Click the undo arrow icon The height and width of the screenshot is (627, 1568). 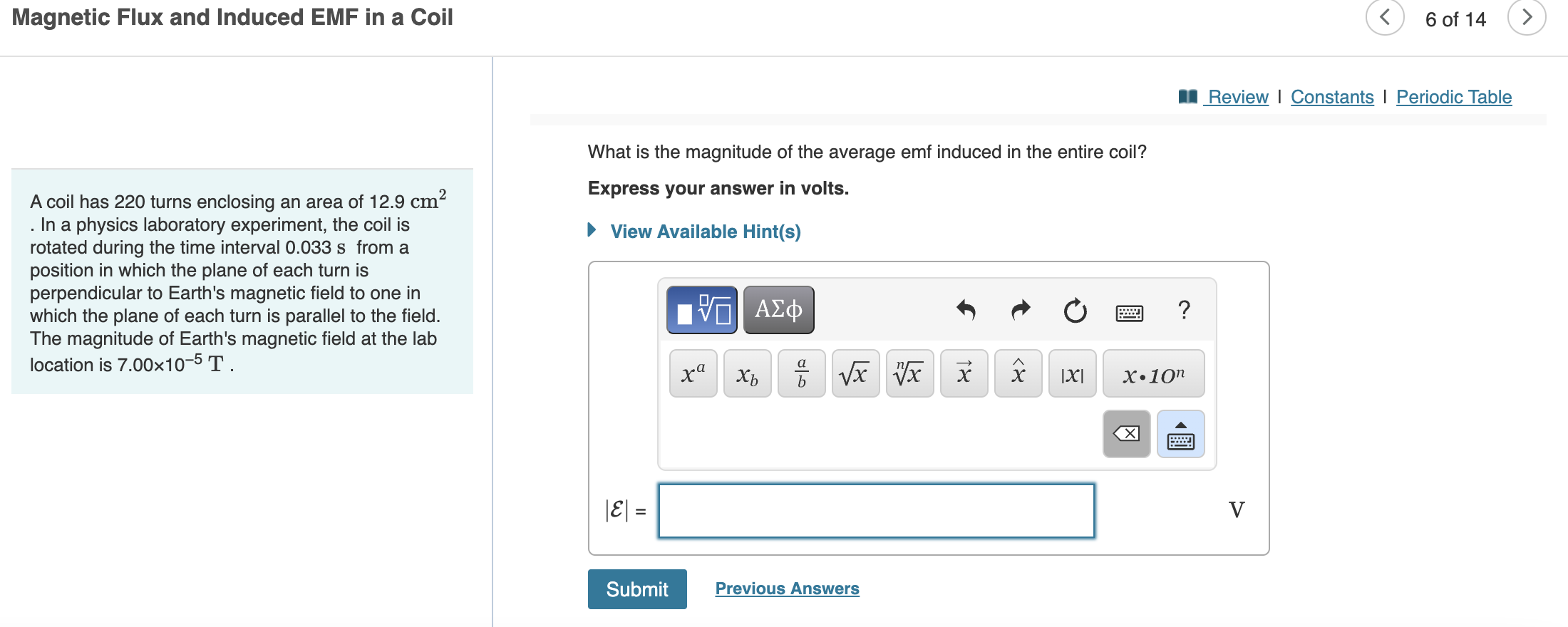tap(966, 310)
